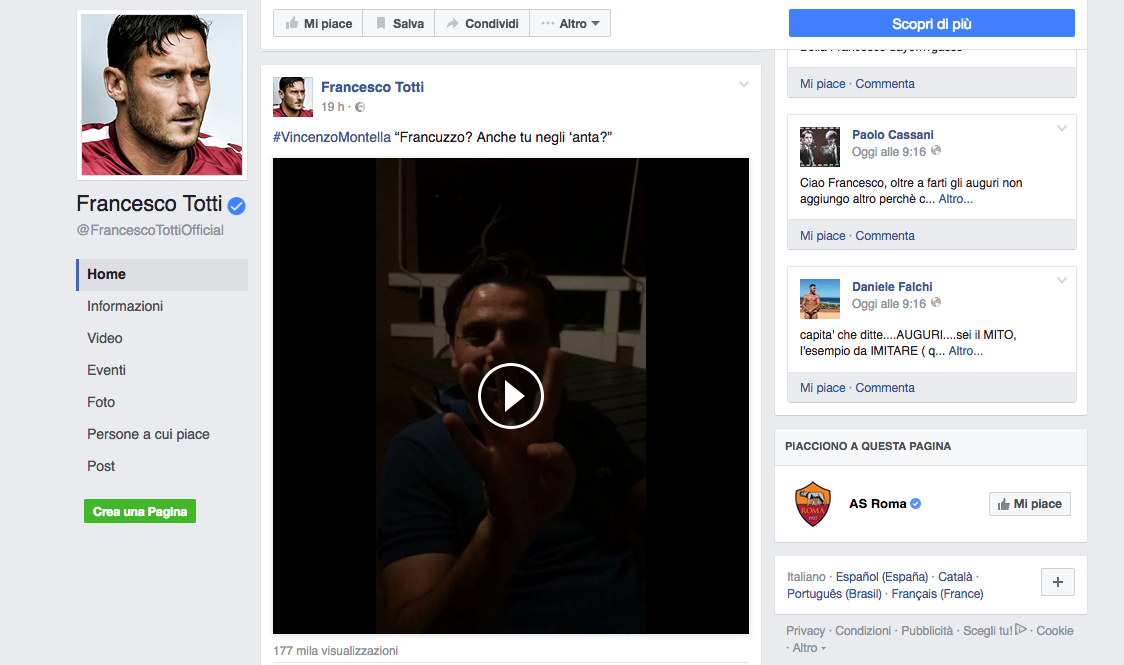Click the AS Roma logo icon
Screen dimensions: 1124x665
point(812,504)
